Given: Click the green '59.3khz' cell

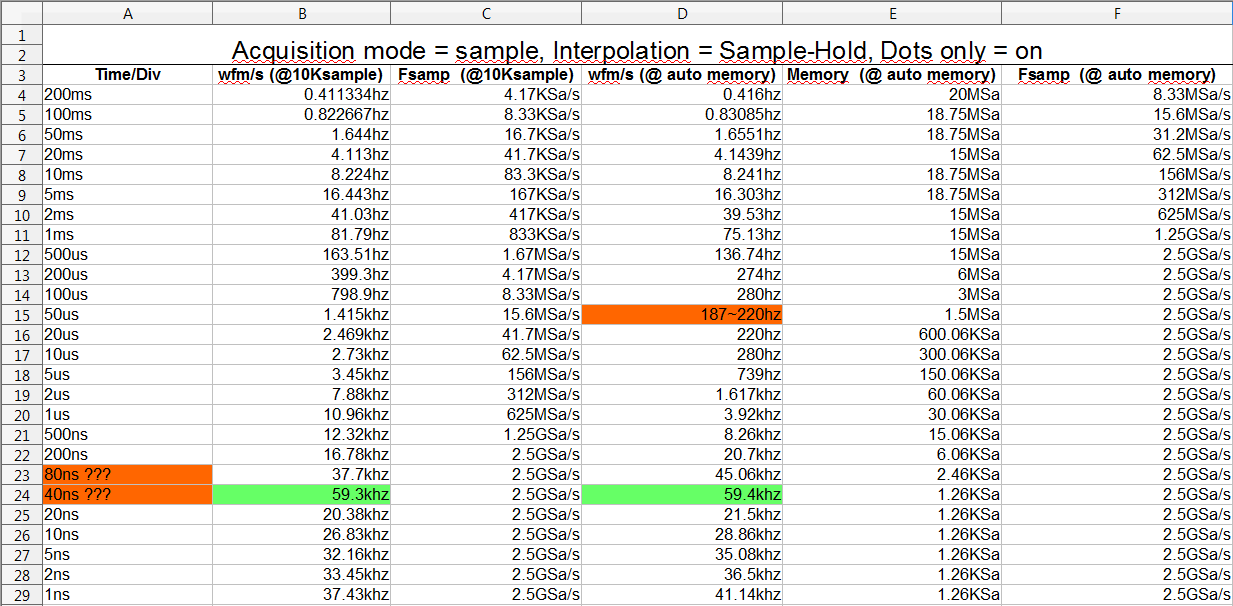Looking at the screenshot, I should pos(301,494).
